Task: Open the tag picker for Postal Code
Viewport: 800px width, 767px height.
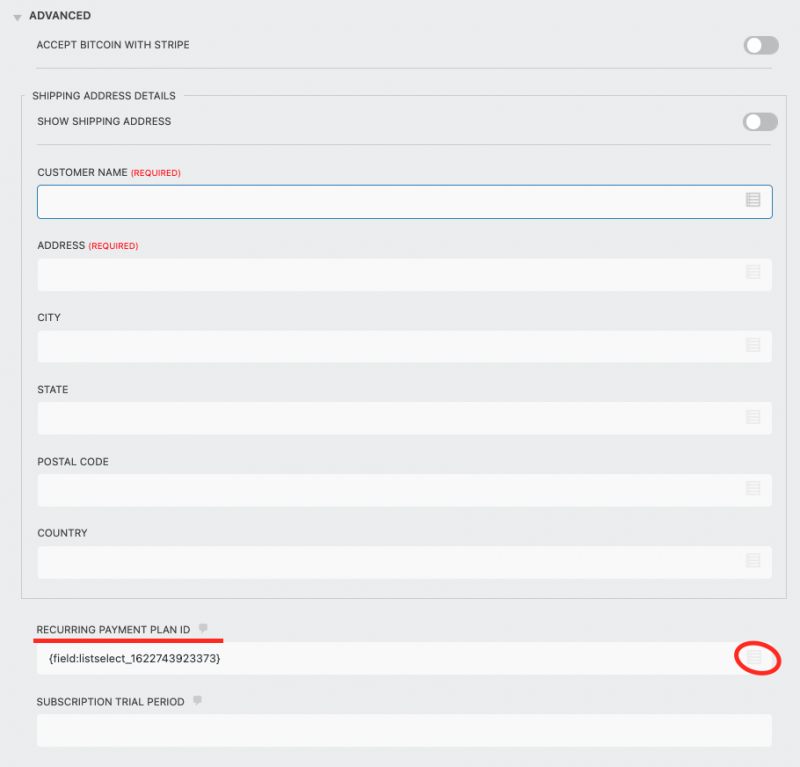Action: [x=753, y=490]
